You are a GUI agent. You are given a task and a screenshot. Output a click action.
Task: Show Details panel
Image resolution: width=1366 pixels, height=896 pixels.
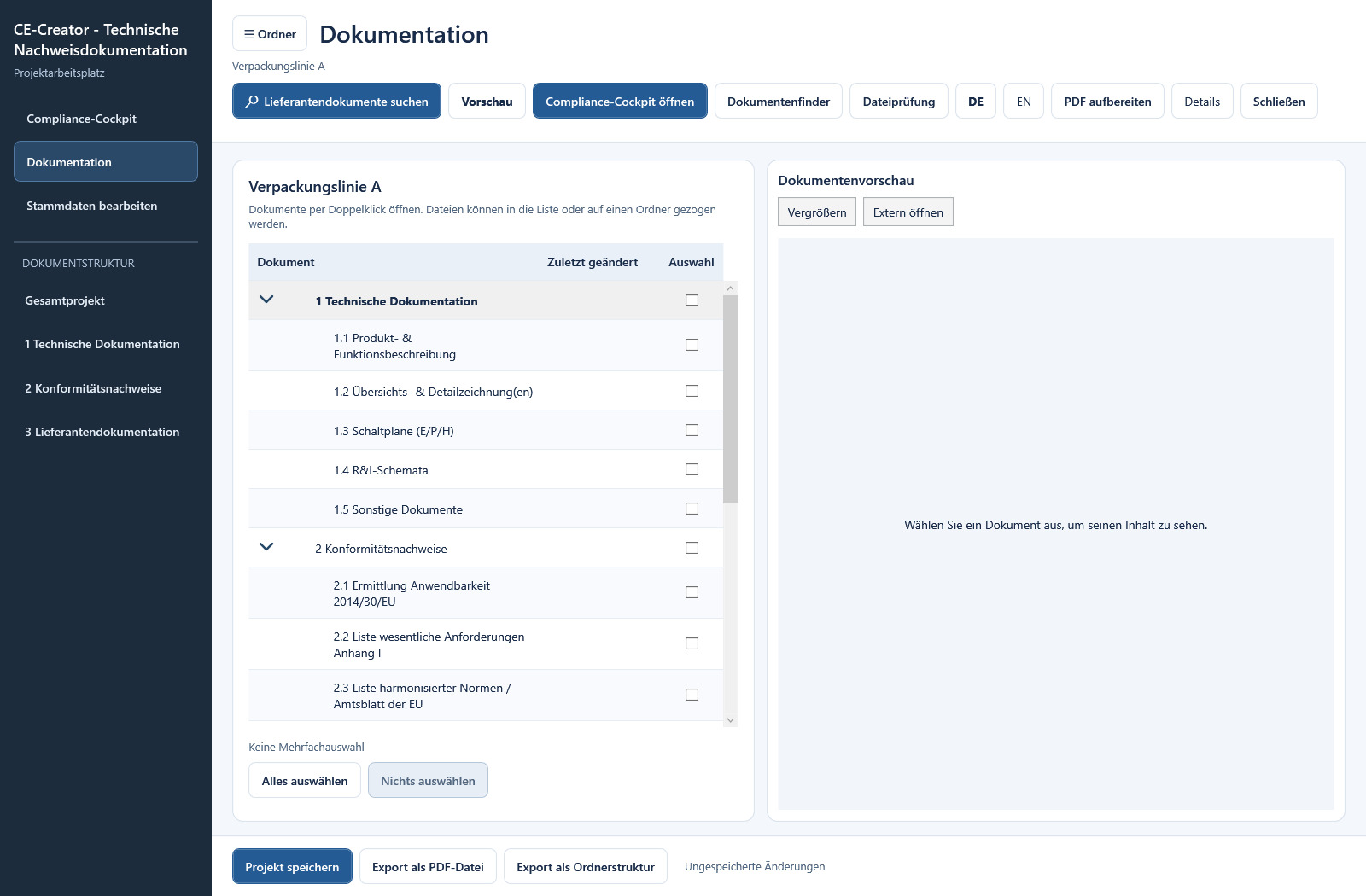pyautogui.click(x=1202, y=102)
